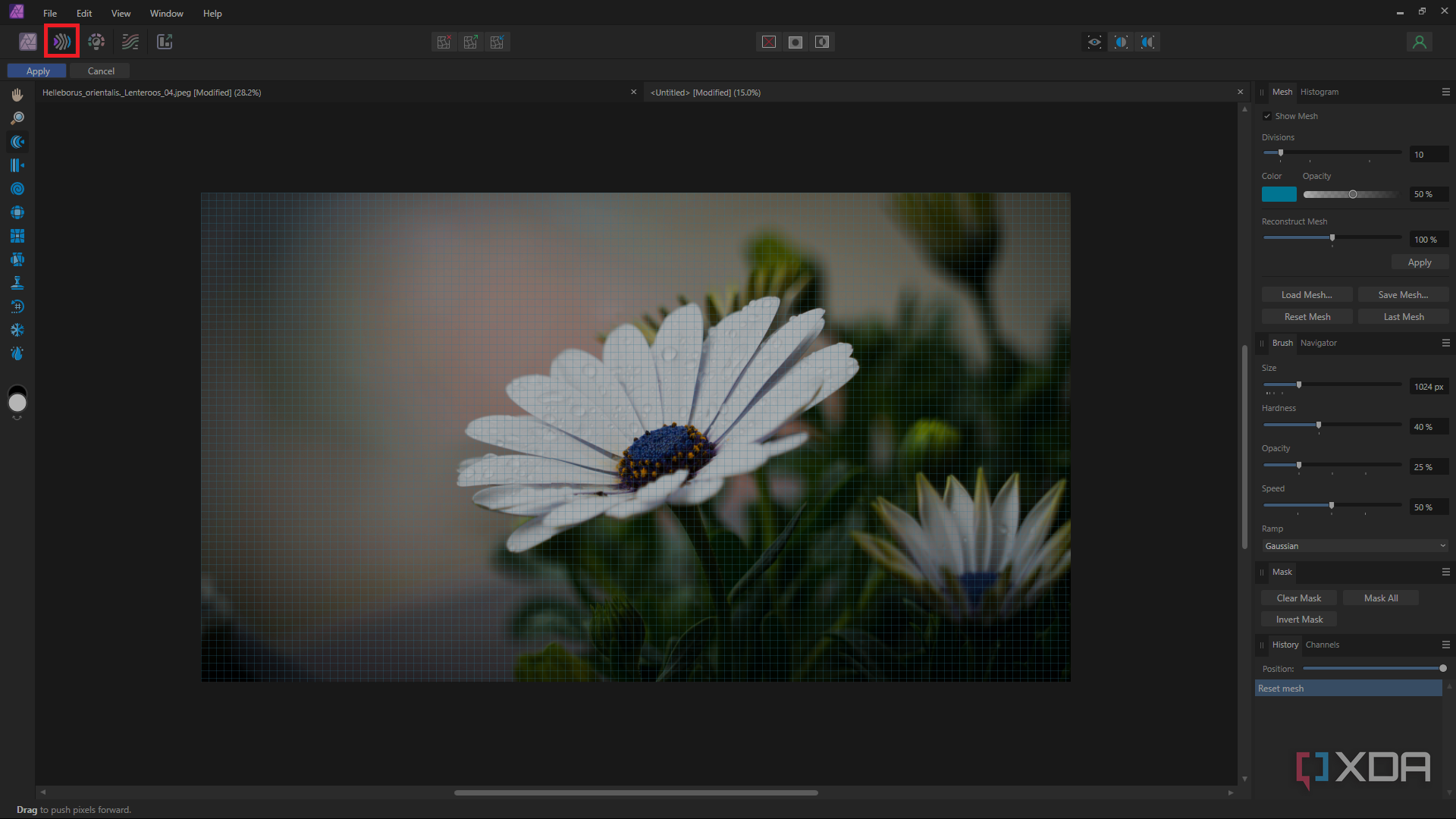Click the Clear Mask button
Screen dimensions: 1456x819
(x=1298, y=598)
